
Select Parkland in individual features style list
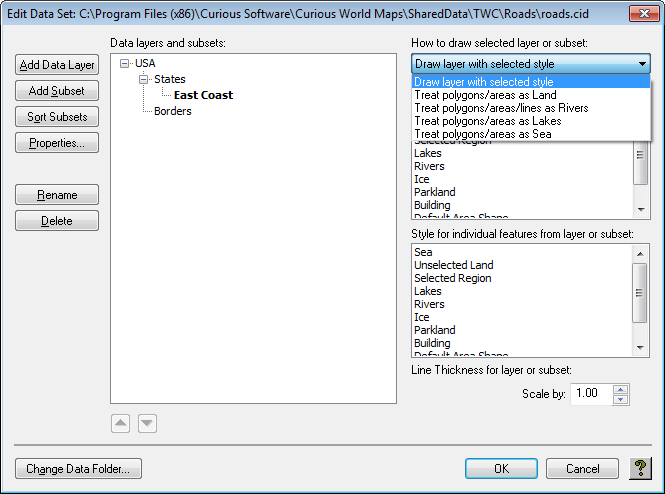[x=435, y=330]
